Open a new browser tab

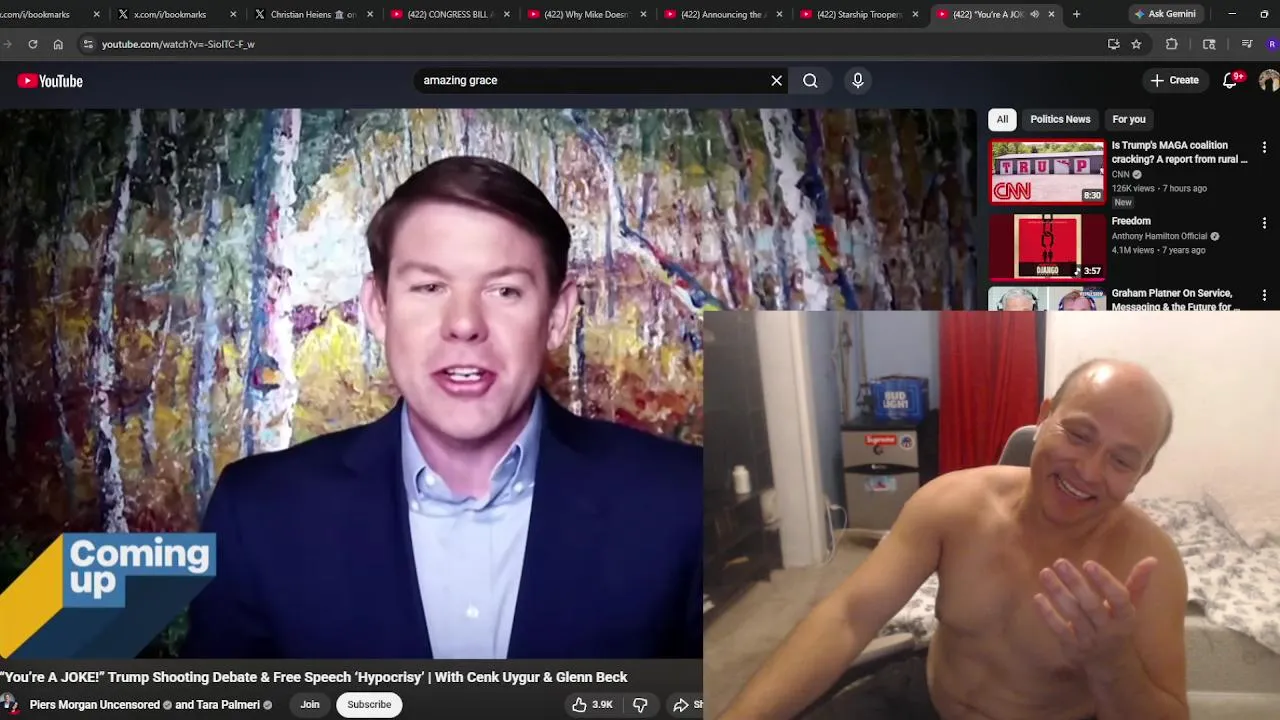click(1076, 14)
